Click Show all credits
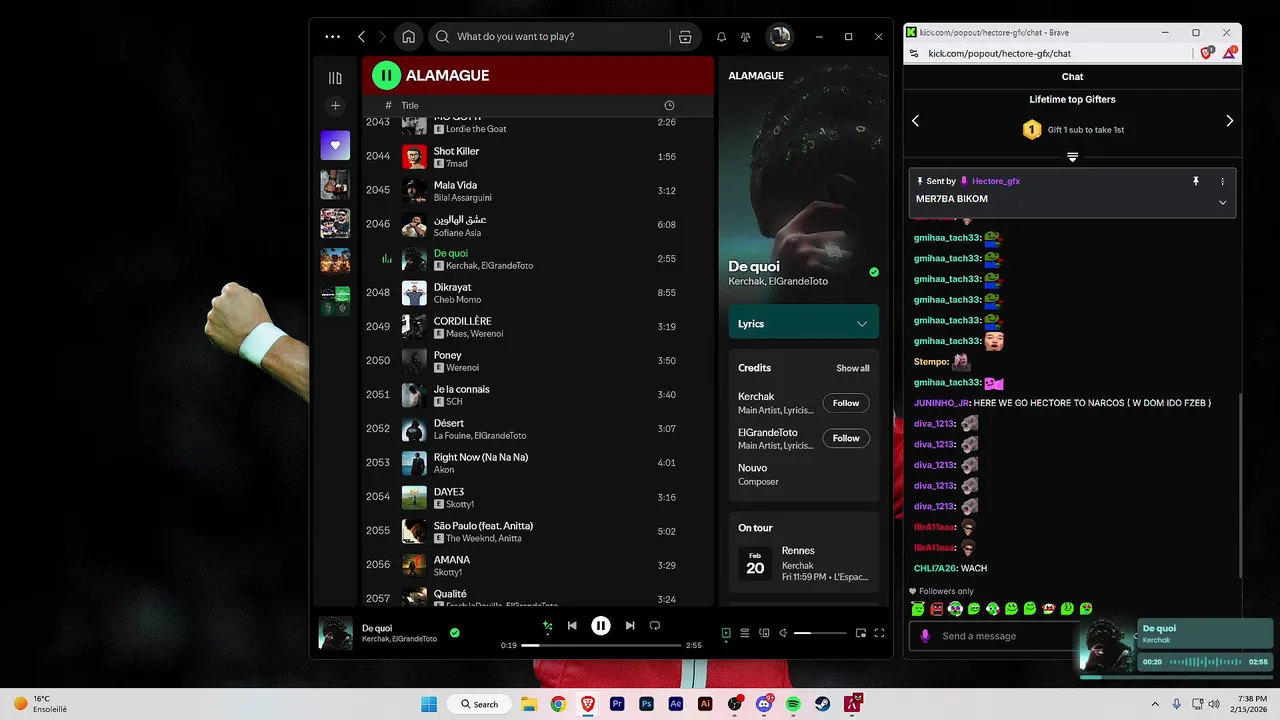Screen dimensions: 1280x720 (853, 368)
